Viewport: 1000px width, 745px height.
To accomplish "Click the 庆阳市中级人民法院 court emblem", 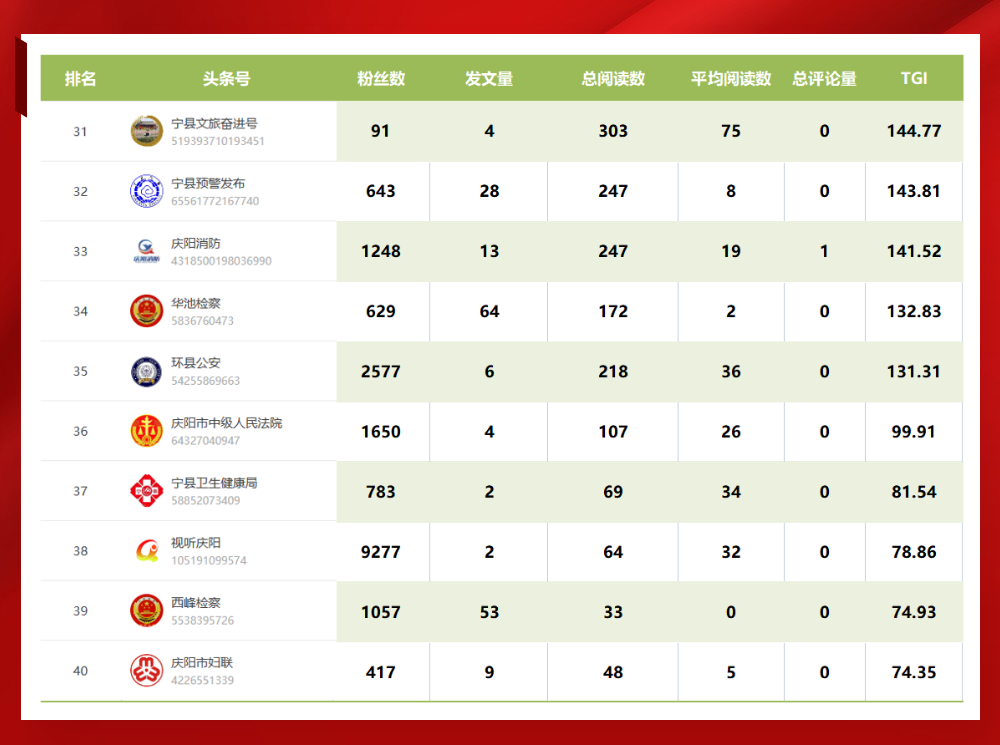I will coord(146,431).
